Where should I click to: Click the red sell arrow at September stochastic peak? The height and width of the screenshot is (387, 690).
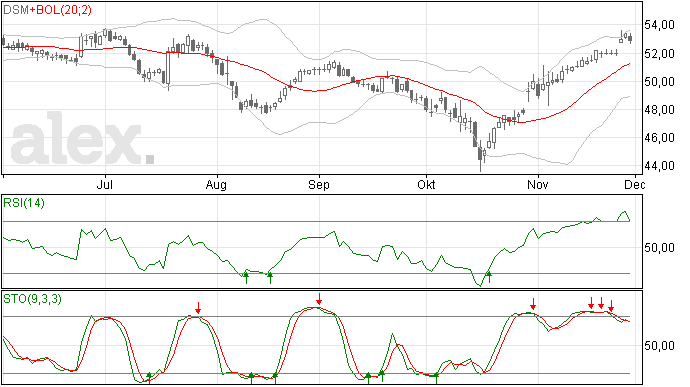[x=319, y=299]
